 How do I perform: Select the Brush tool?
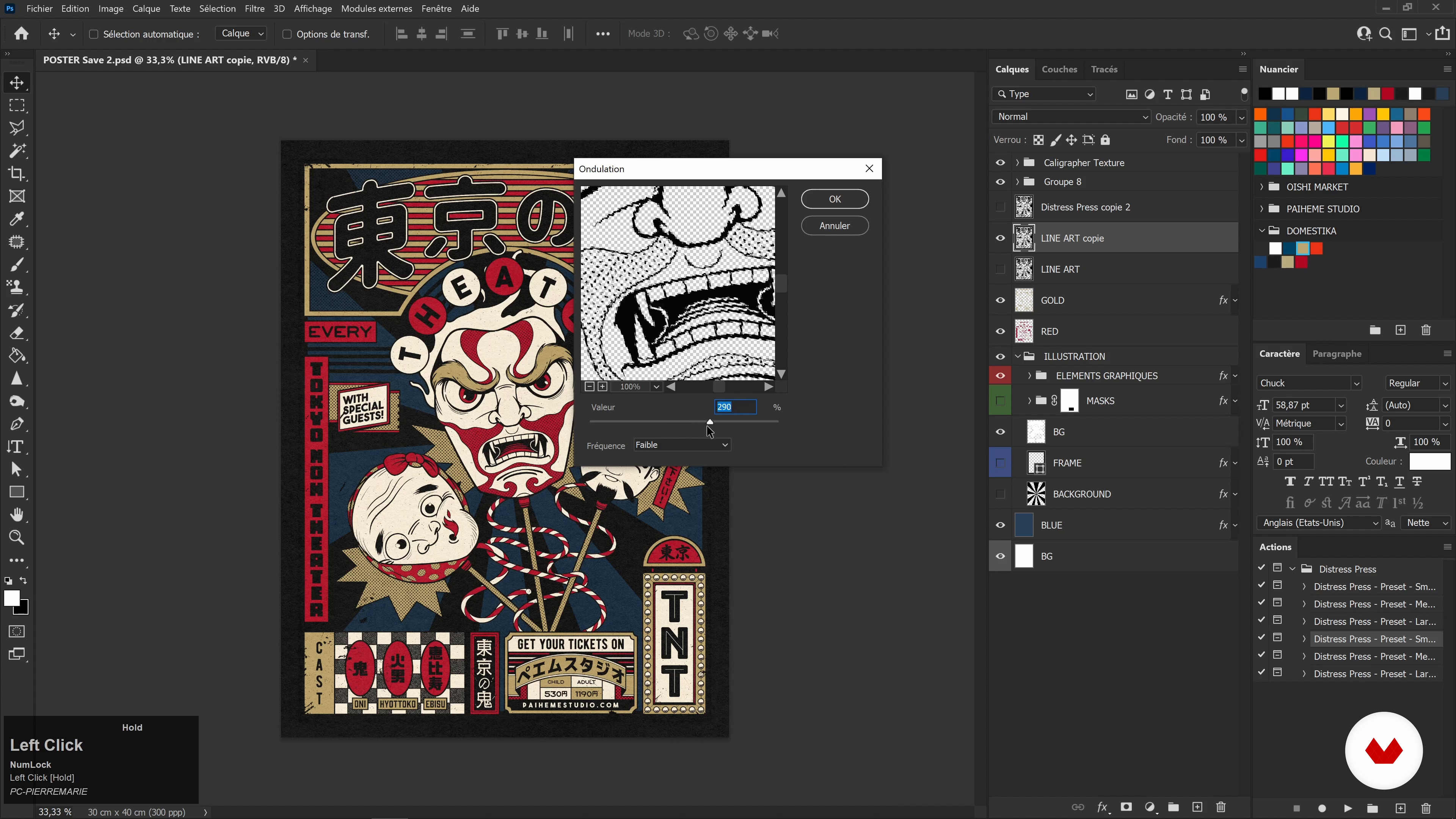(x=17, y=265)
